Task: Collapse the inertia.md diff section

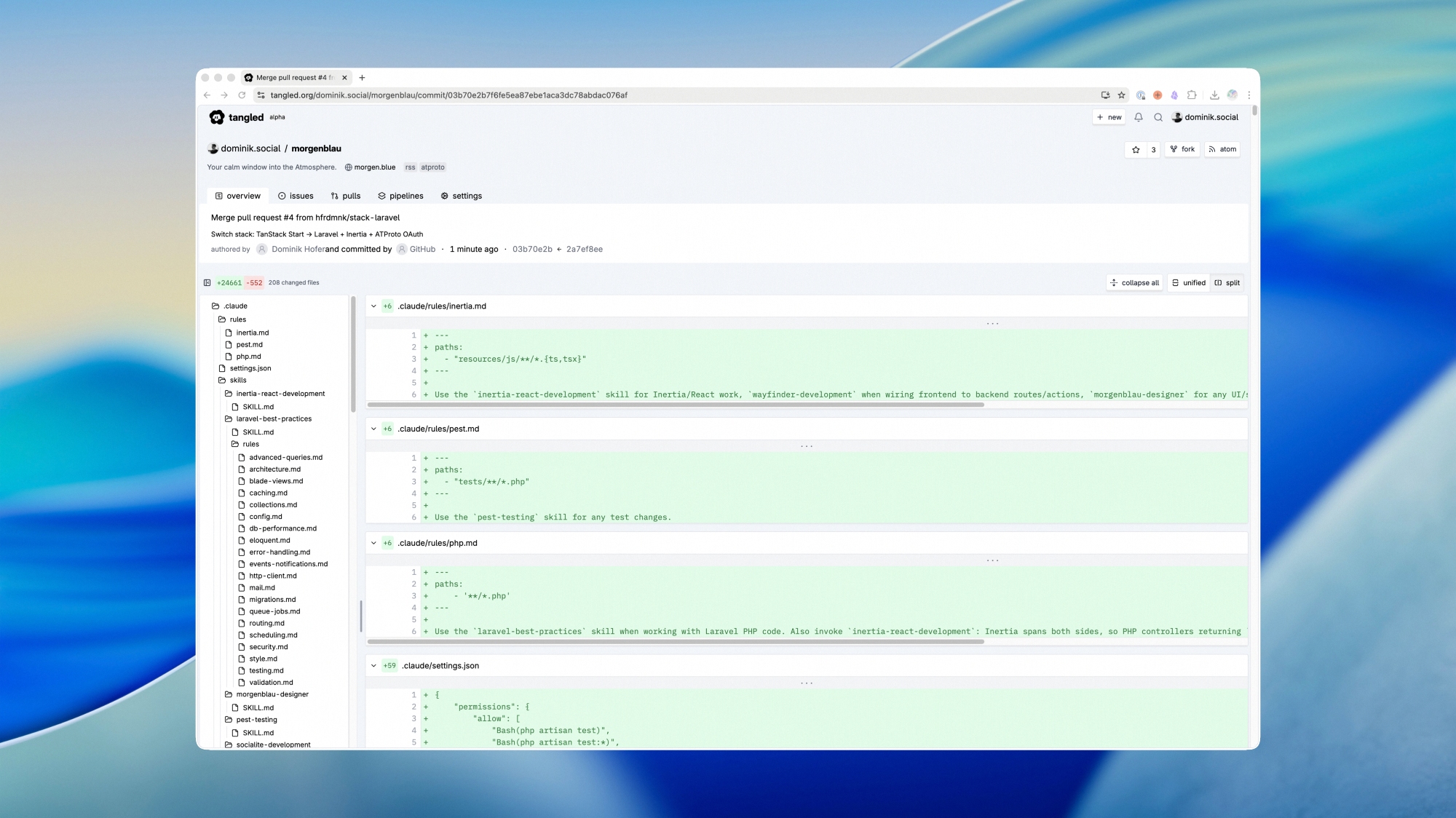Action: [374, 306]
